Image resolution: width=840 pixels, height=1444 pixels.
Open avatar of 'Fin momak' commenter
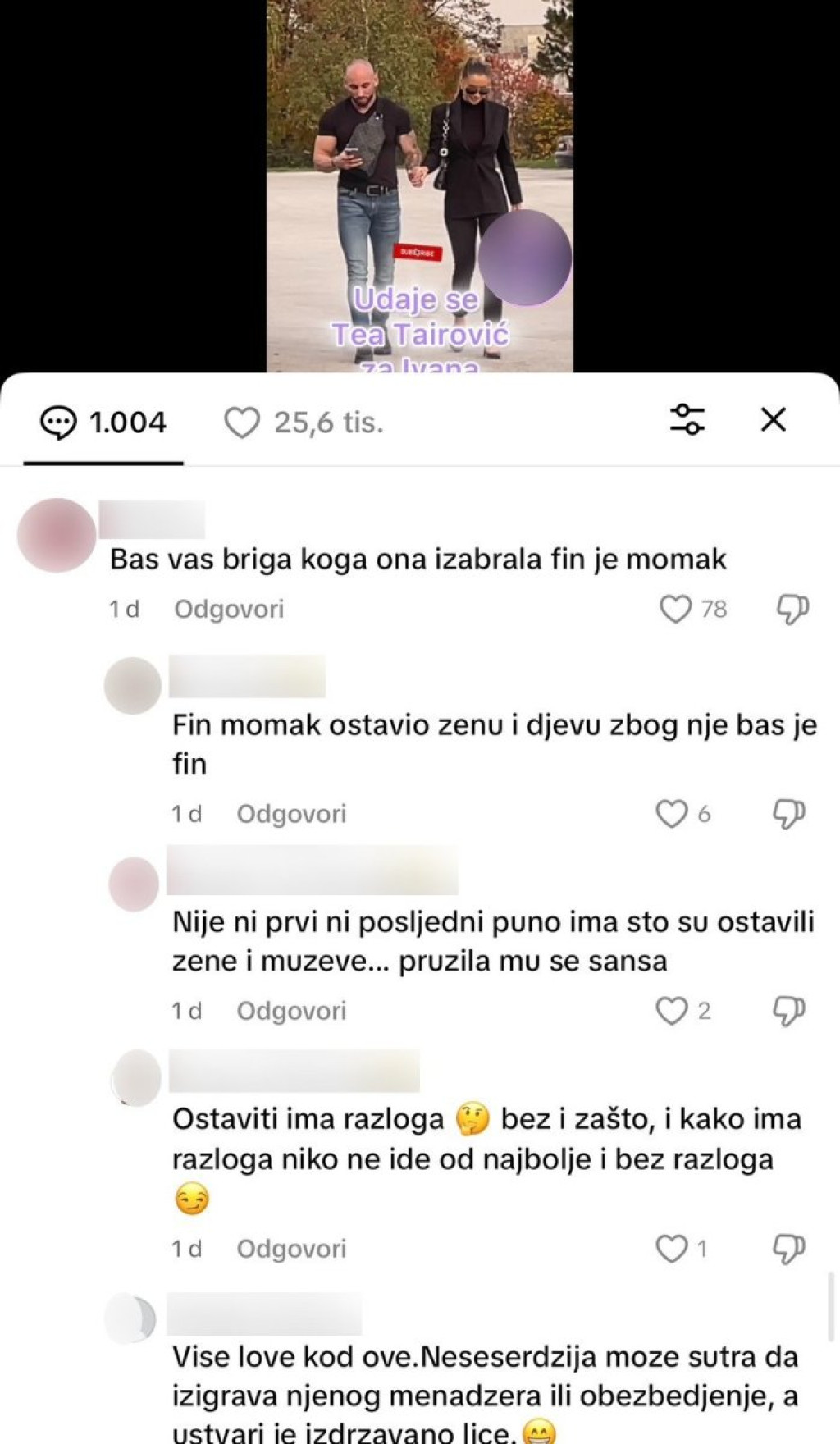(133, 686)
